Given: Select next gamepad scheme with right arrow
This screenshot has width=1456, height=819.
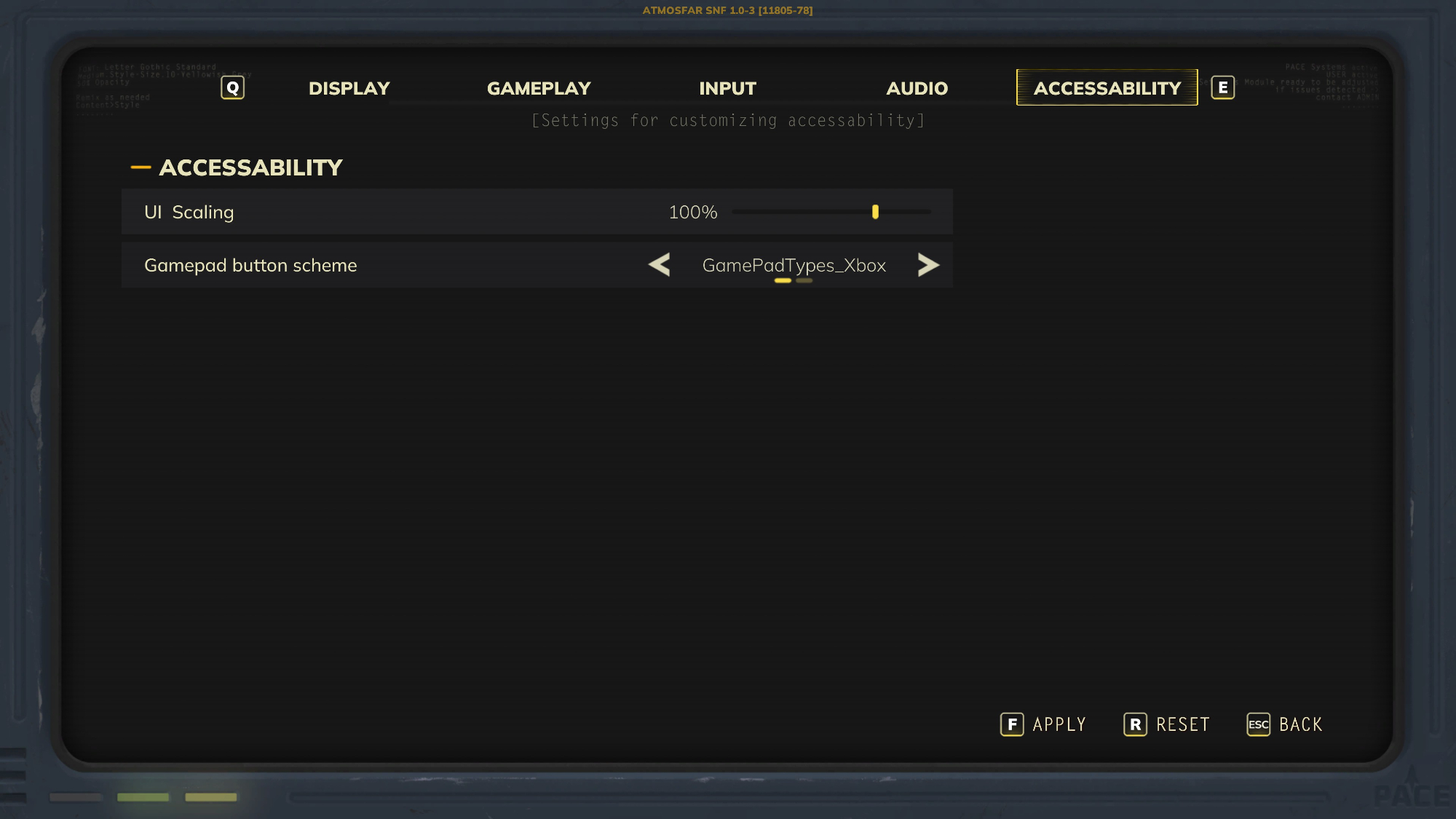Looking at the screenshot, I should tap(928, 265).
